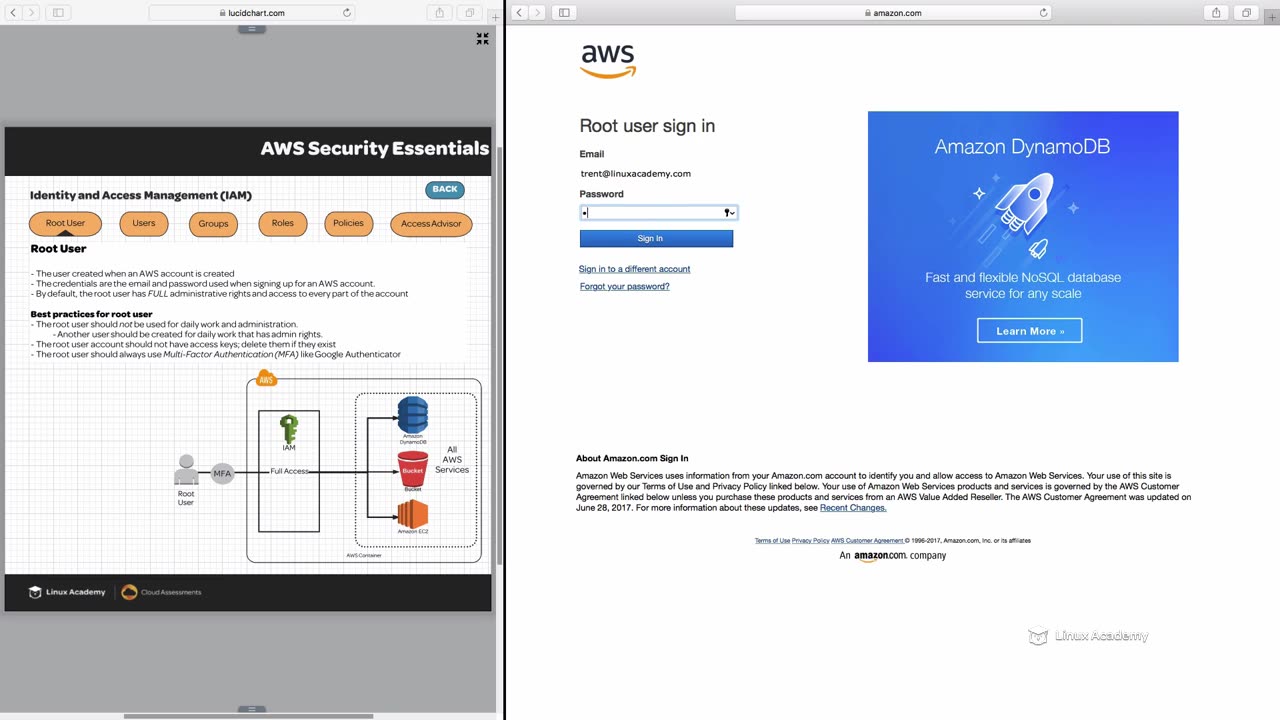
Task: Show tab overview in the Amazon window
Action: tap(1246, 13)
